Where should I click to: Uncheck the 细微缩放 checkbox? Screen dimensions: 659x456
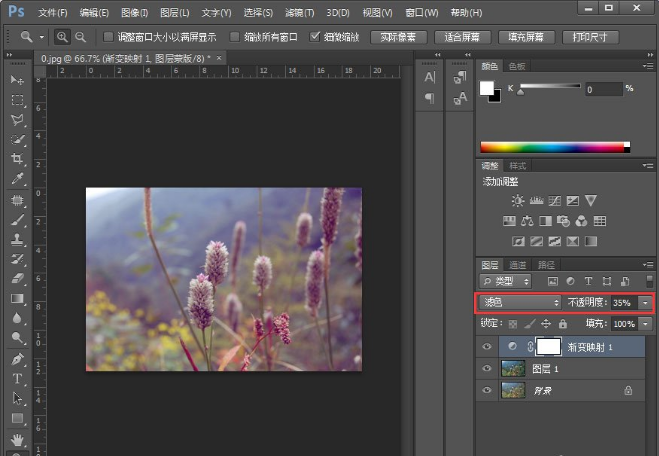[316, 37]
